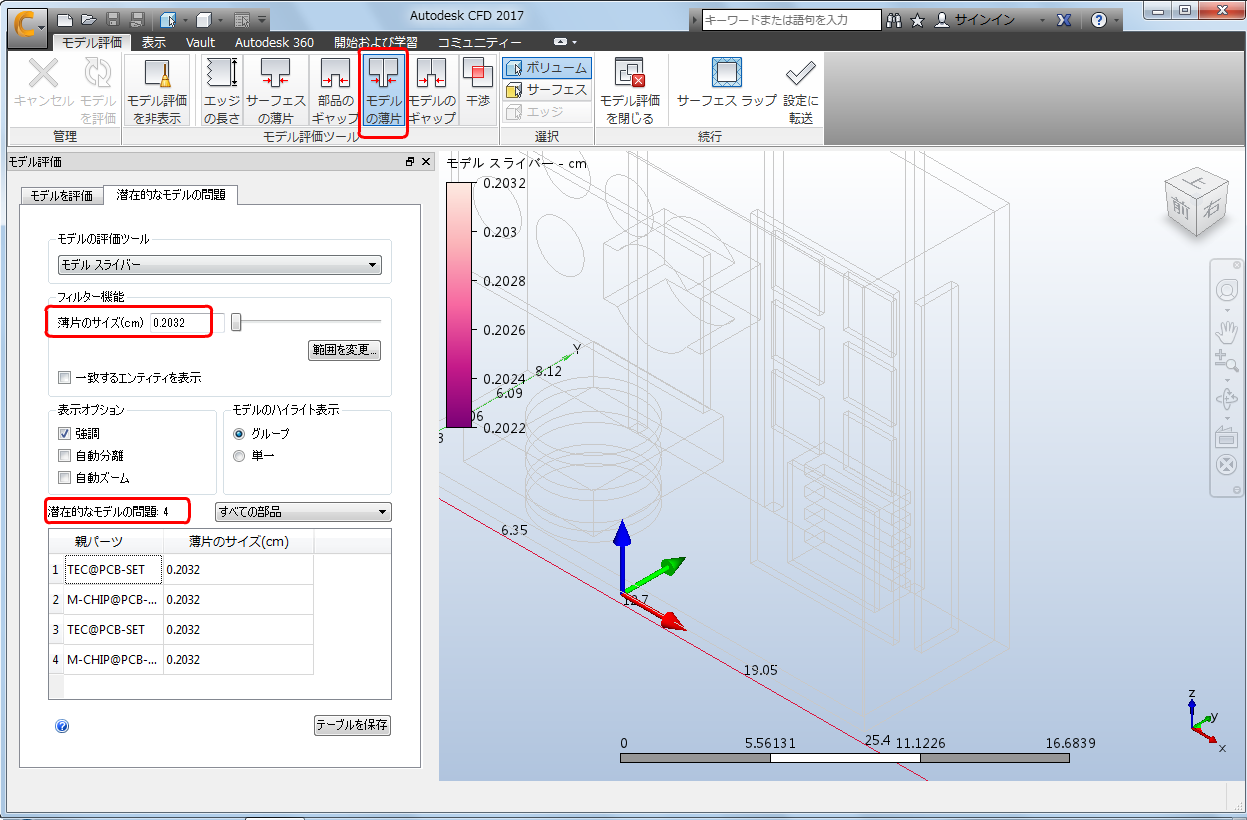Launch the サーフェス ラップ (surface wrap) tool

point(726,82)
